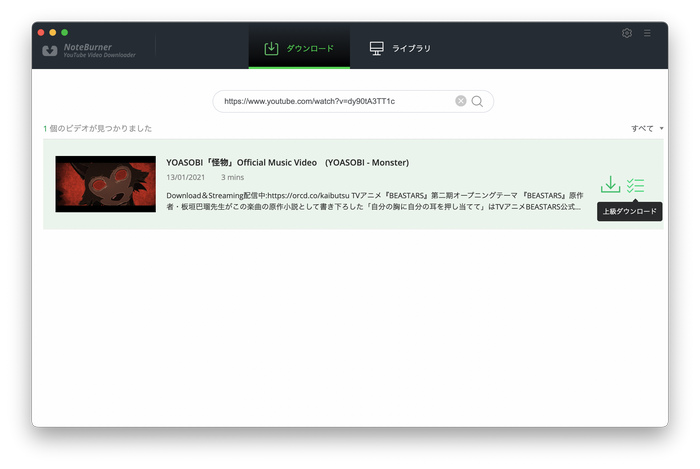Click the date 13/01/2021

(185, 177)
